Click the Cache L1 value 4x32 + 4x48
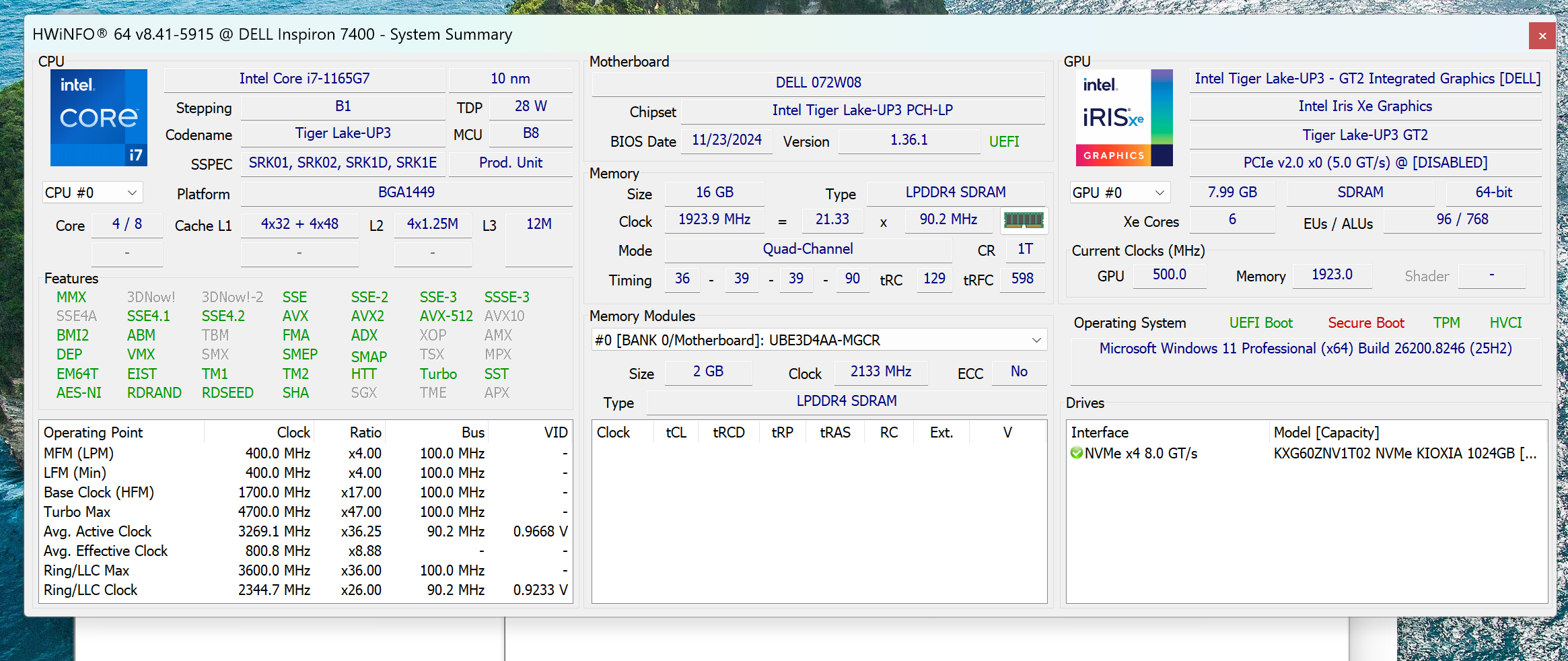 [x=299, y=224]
